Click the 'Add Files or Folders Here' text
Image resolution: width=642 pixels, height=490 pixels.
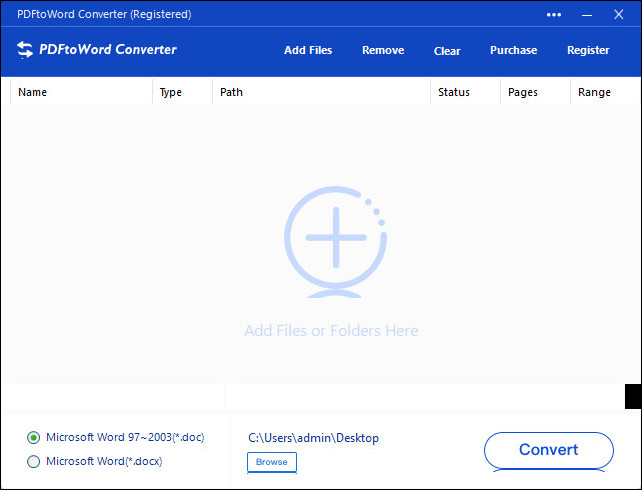[331, 330]
